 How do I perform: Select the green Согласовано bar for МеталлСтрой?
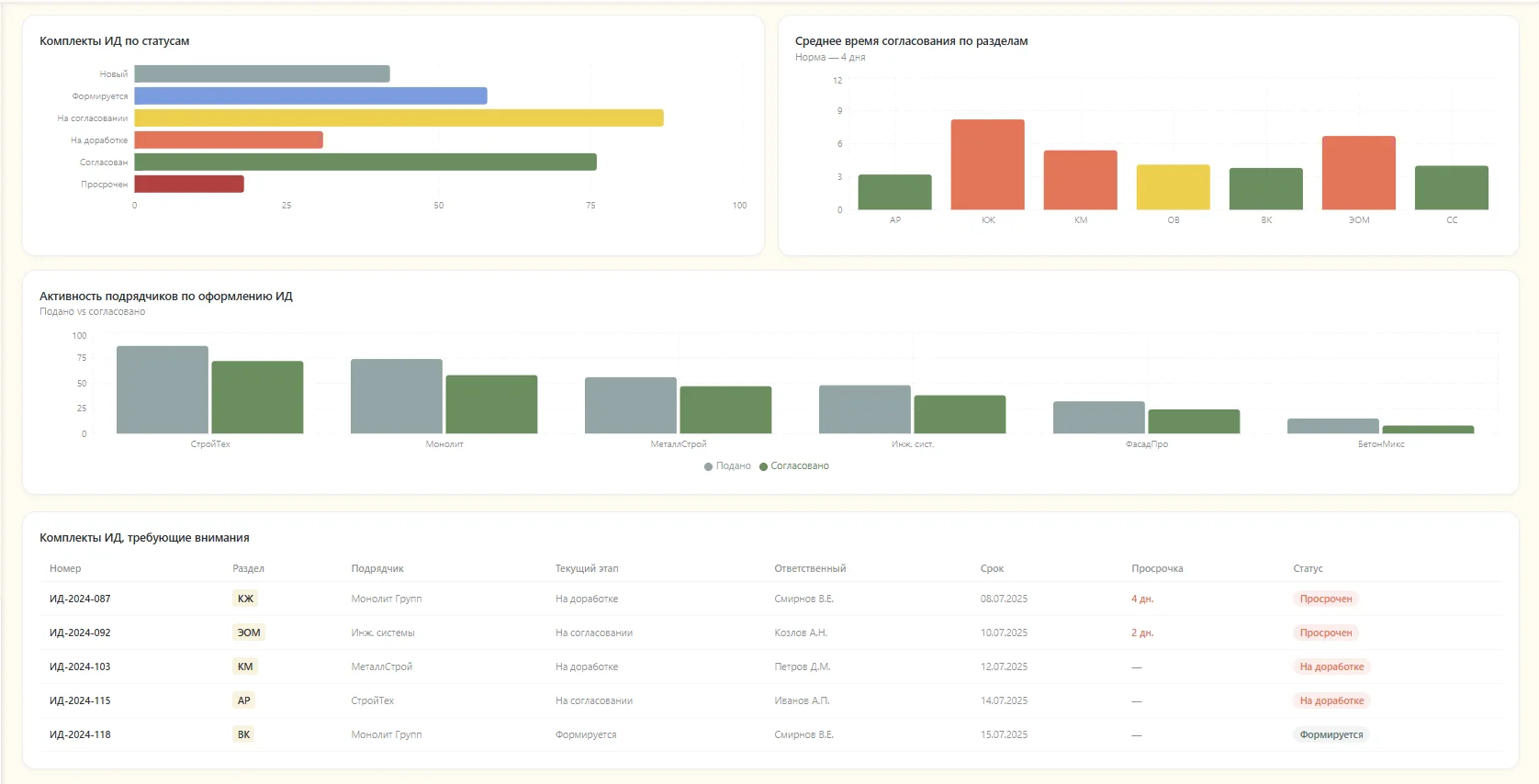(x=725, y=410)
